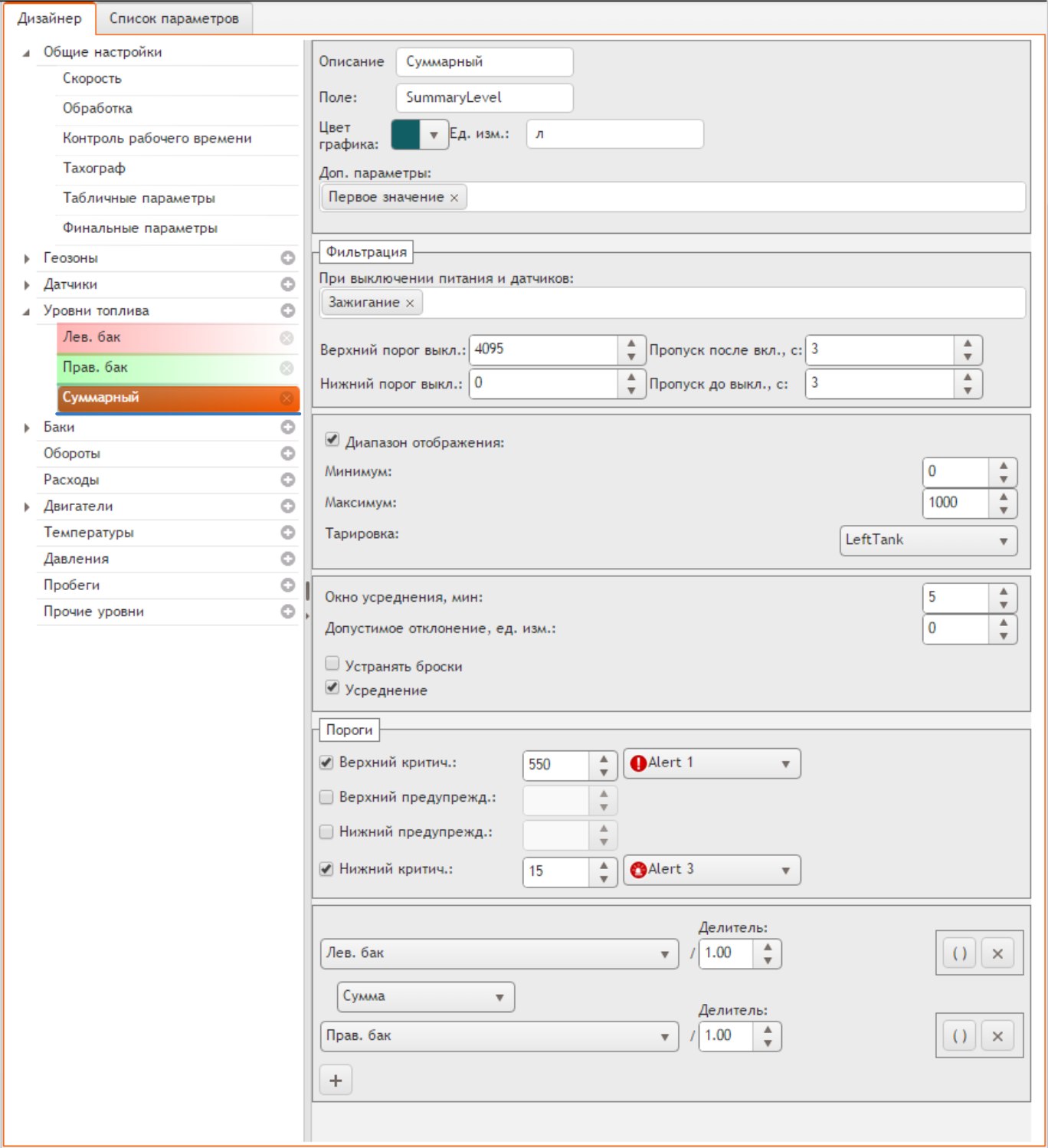Increase the Лев. бак Делитель value

click(x=767, y=947)
